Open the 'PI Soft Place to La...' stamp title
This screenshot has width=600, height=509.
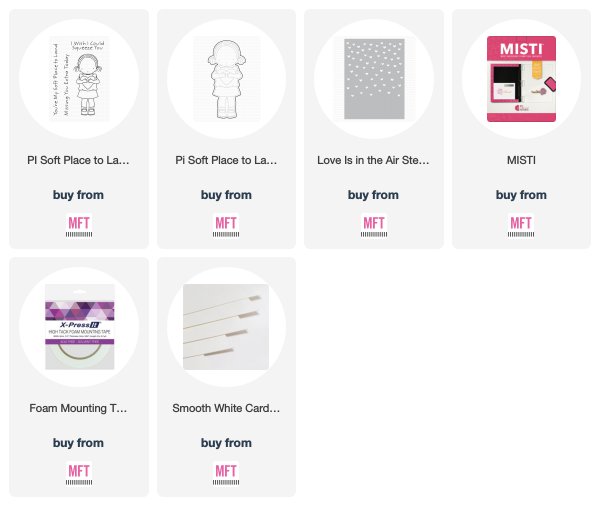point(78,160)
